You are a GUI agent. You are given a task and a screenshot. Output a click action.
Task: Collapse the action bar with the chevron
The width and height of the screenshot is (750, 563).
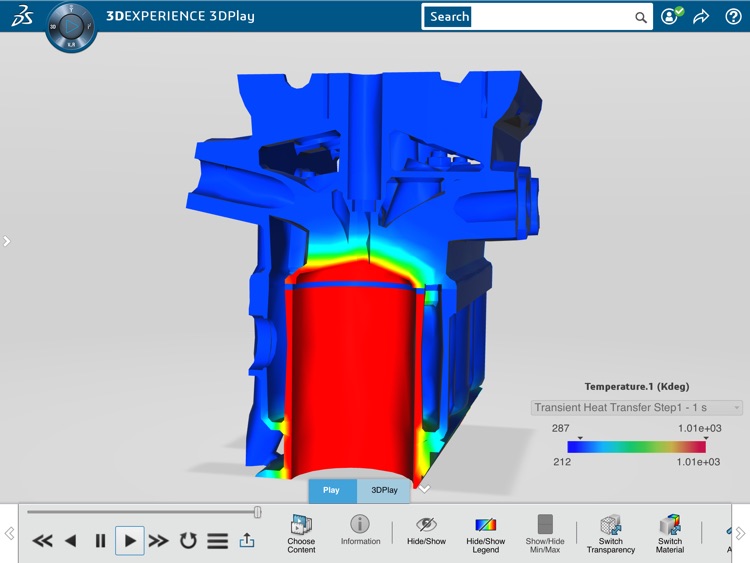(x=424, y=488)
